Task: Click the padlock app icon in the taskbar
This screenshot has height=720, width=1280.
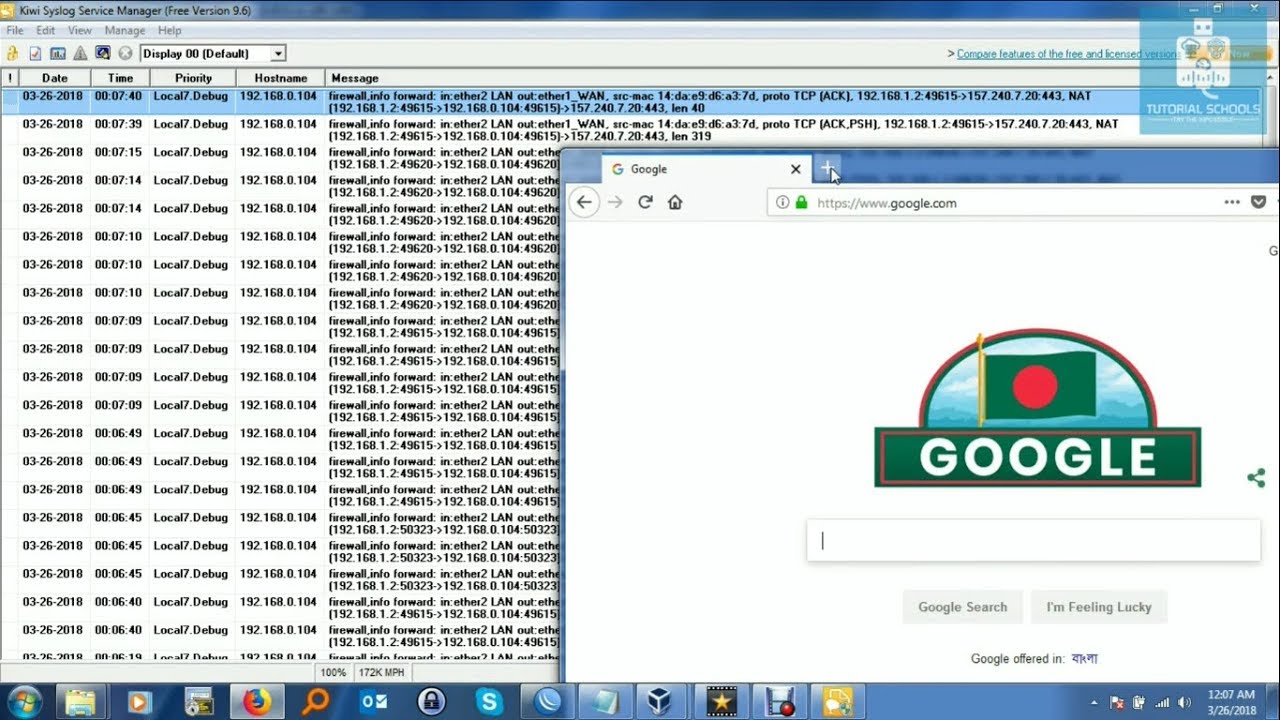Action: point(432,702)
